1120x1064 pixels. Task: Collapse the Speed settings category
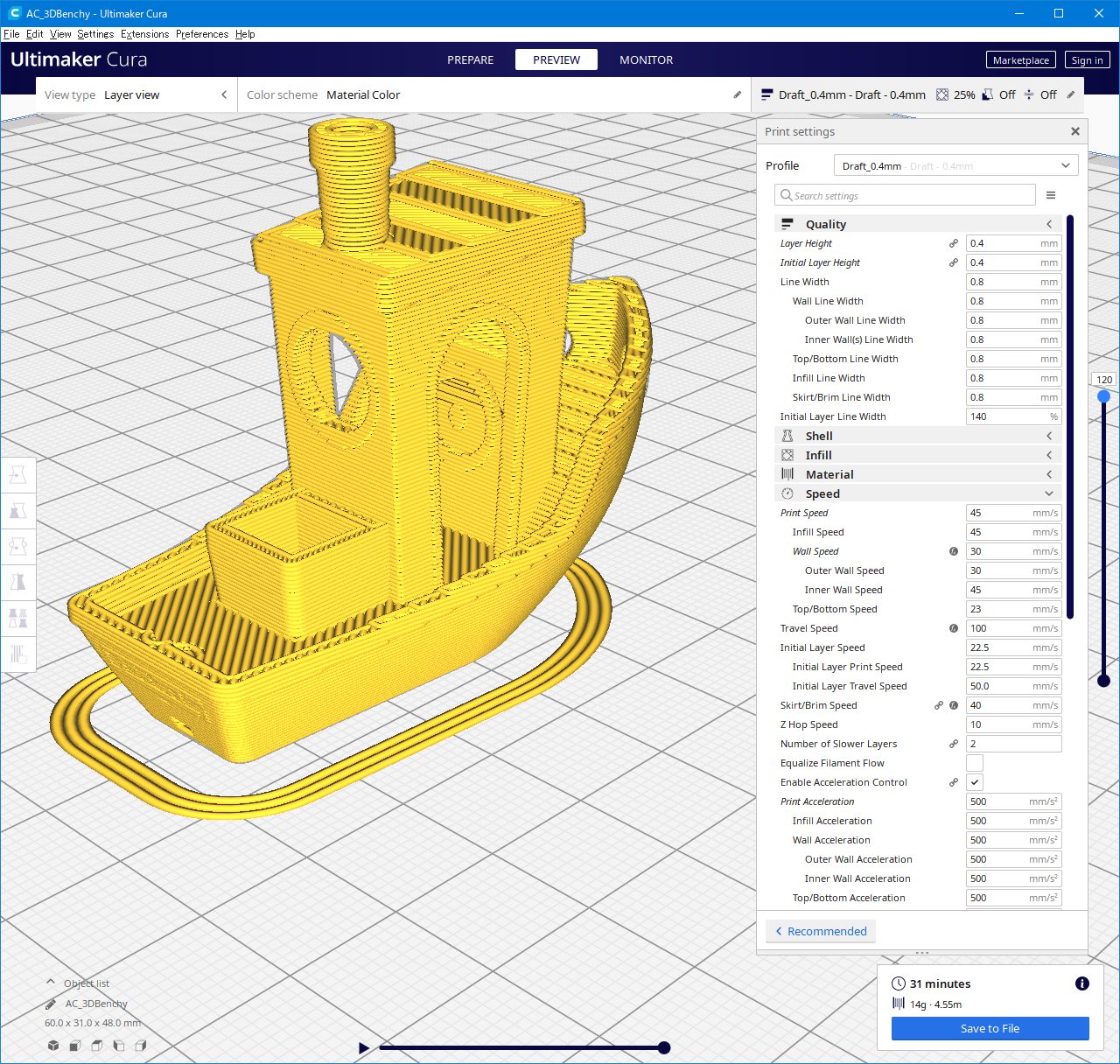(x=918, y=493)
